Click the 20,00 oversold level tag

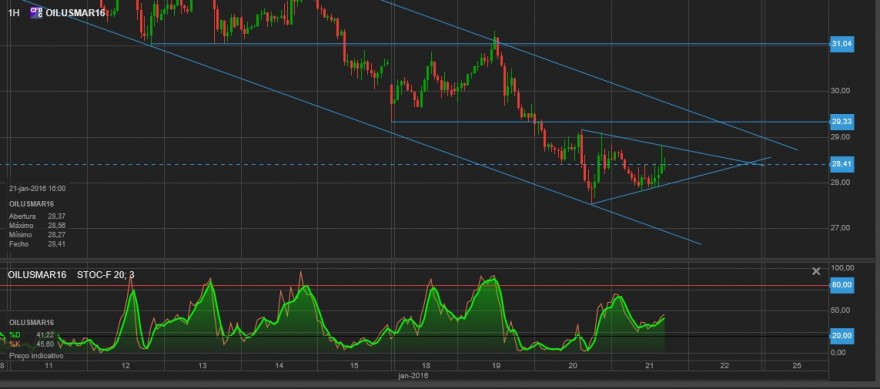(x=841, y=336)
